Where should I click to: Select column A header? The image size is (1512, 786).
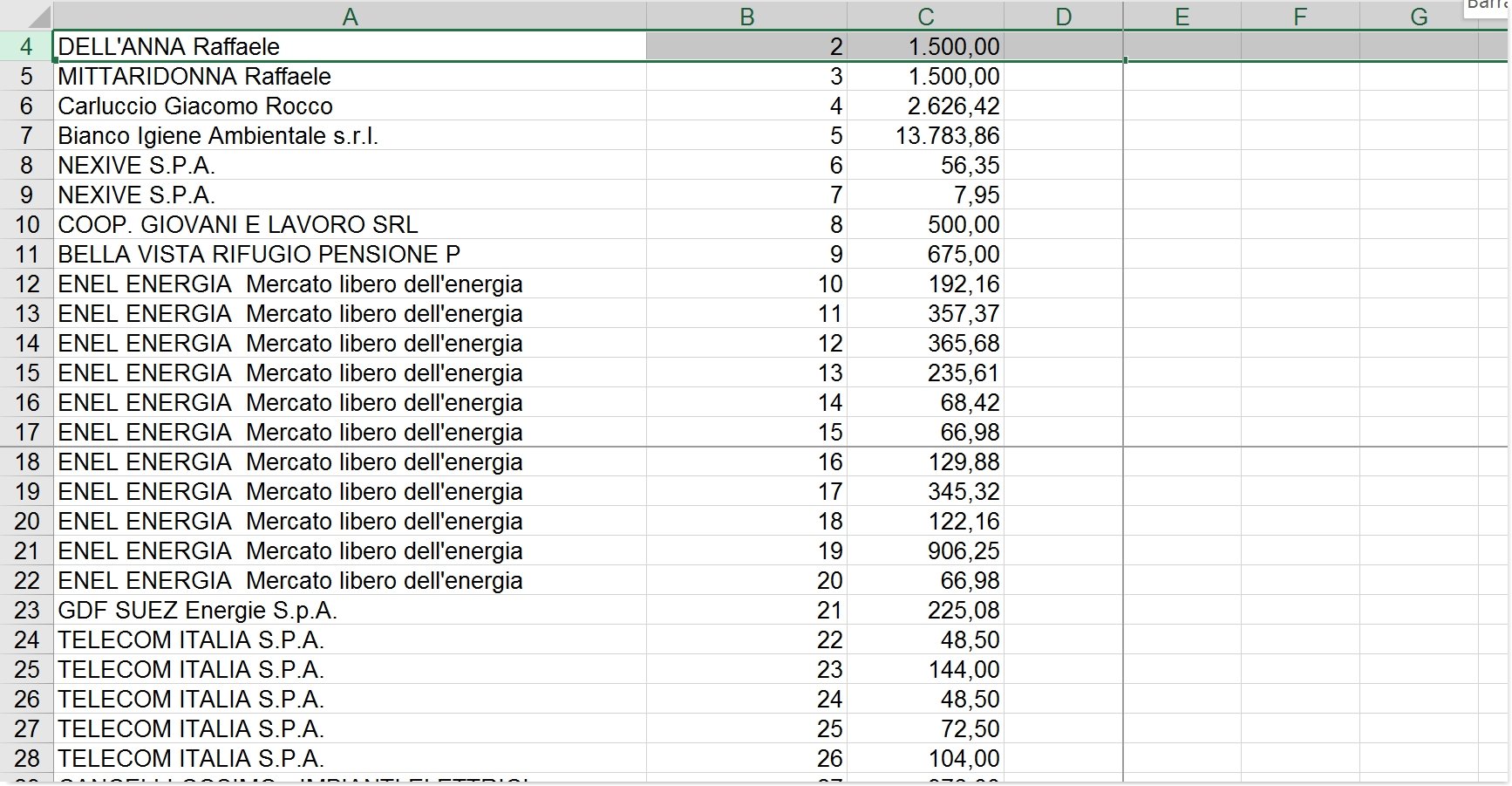point(350,17)
